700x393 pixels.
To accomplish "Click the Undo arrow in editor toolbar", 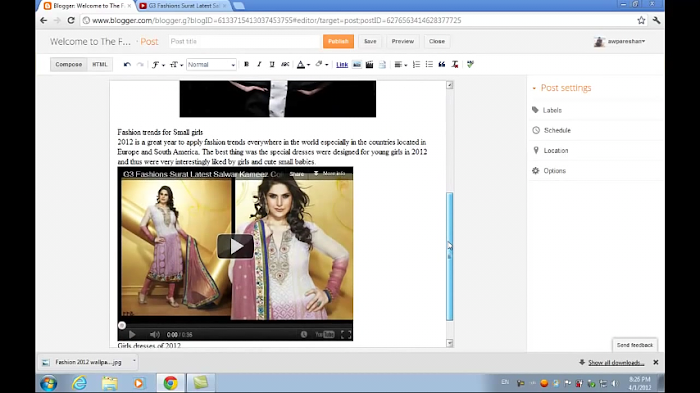I will pyautogui.click(x=127, y=64).
